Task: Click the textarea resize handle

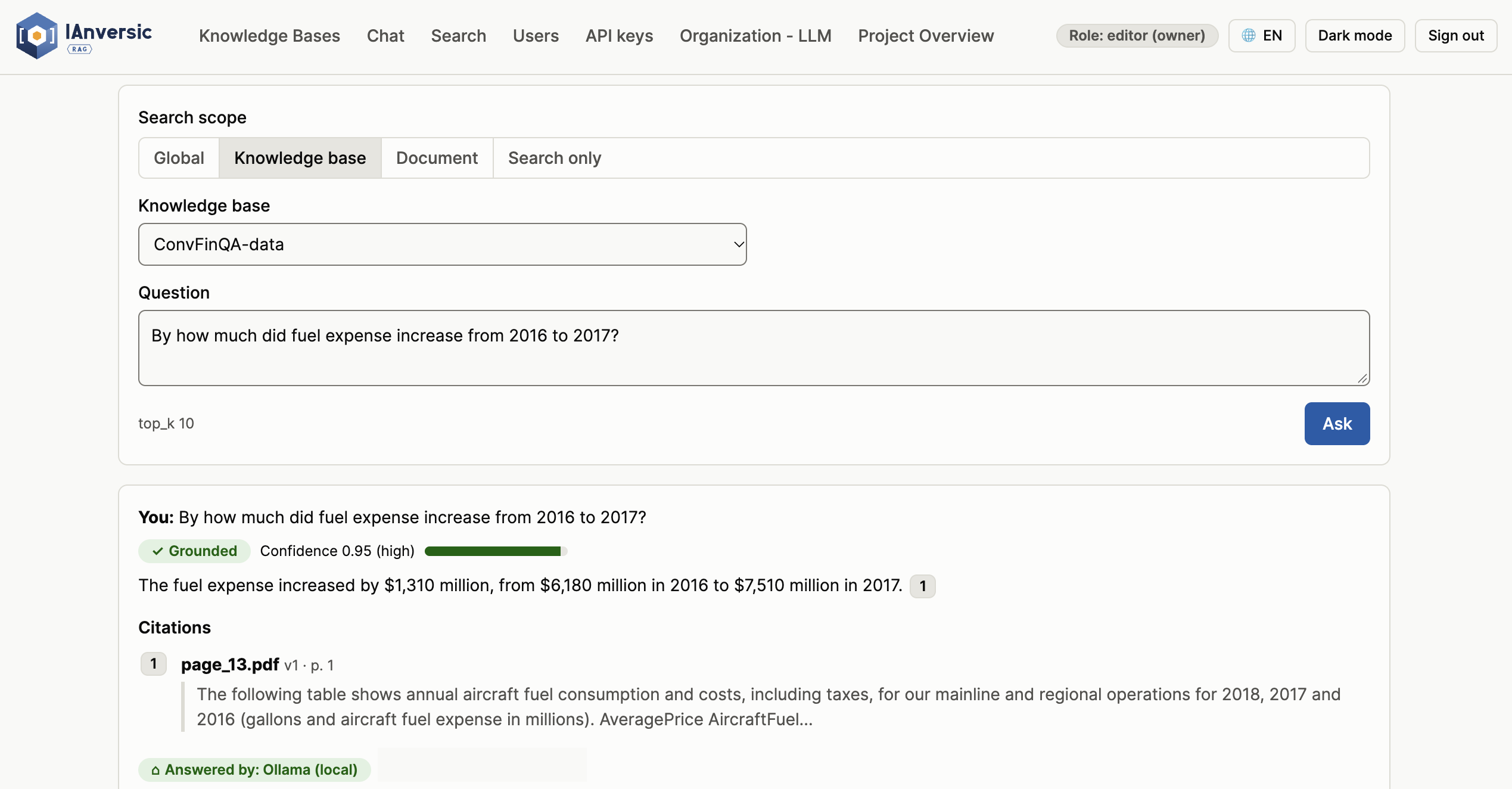Action: click(x=1362, y=378)
